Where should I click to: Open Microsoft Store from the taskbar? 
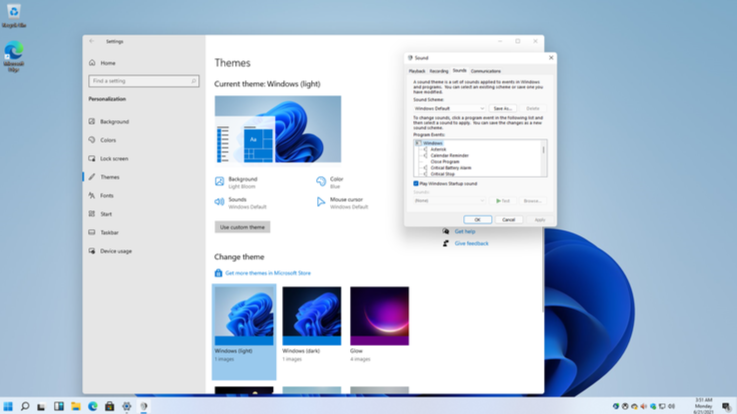(x=110, y=406)
